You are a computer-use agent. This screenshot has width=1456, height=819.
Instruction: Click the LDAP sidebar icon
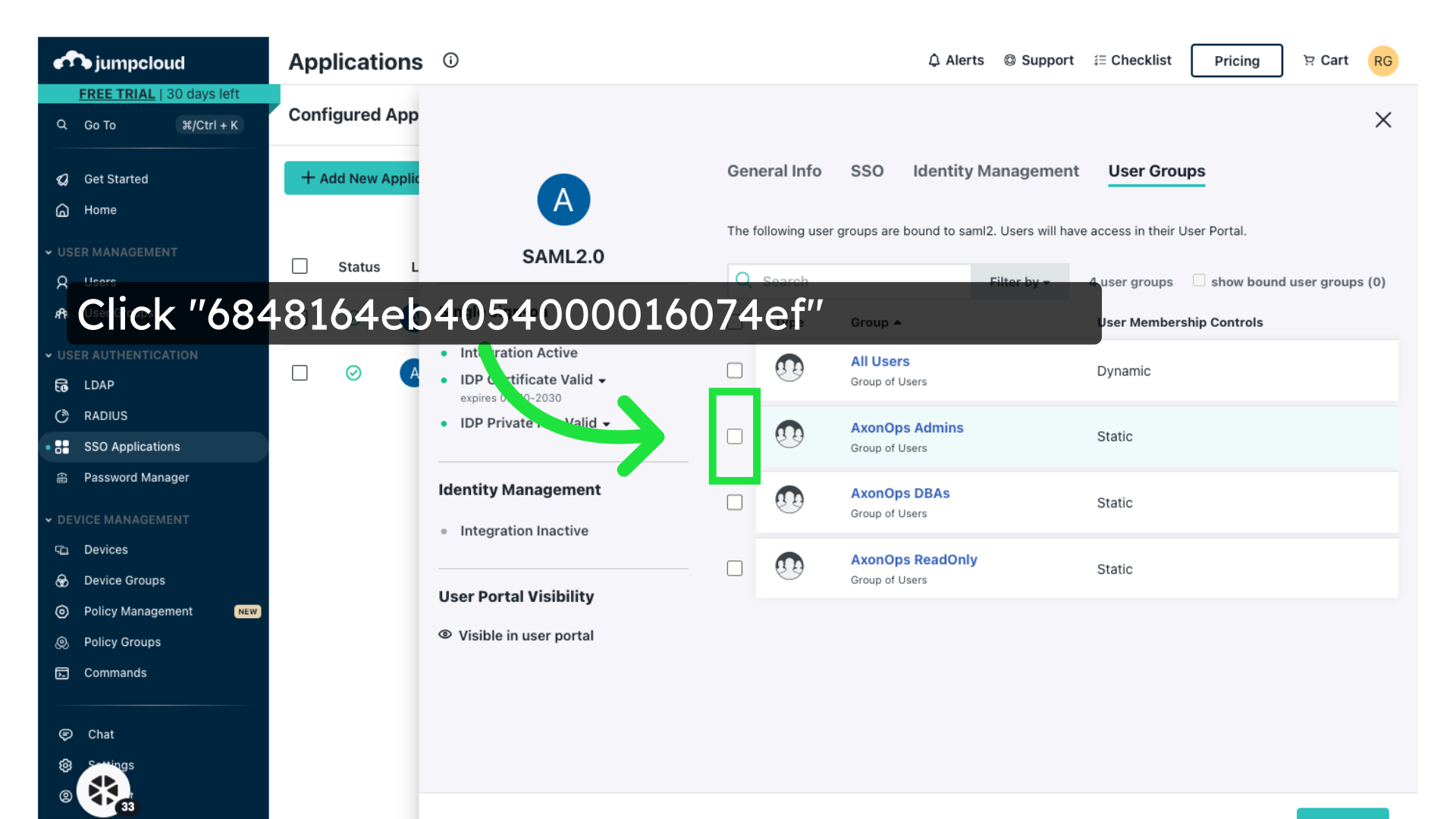click(62, 385)
